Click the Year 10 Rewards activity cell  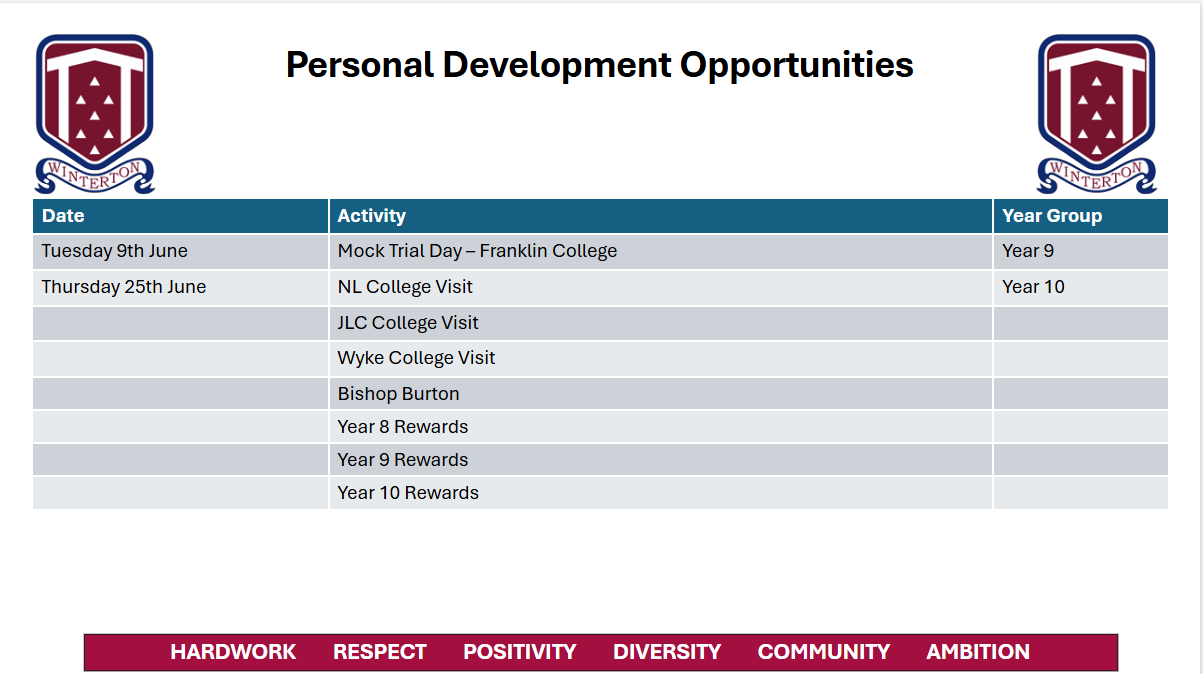click(x=408, y=493)
